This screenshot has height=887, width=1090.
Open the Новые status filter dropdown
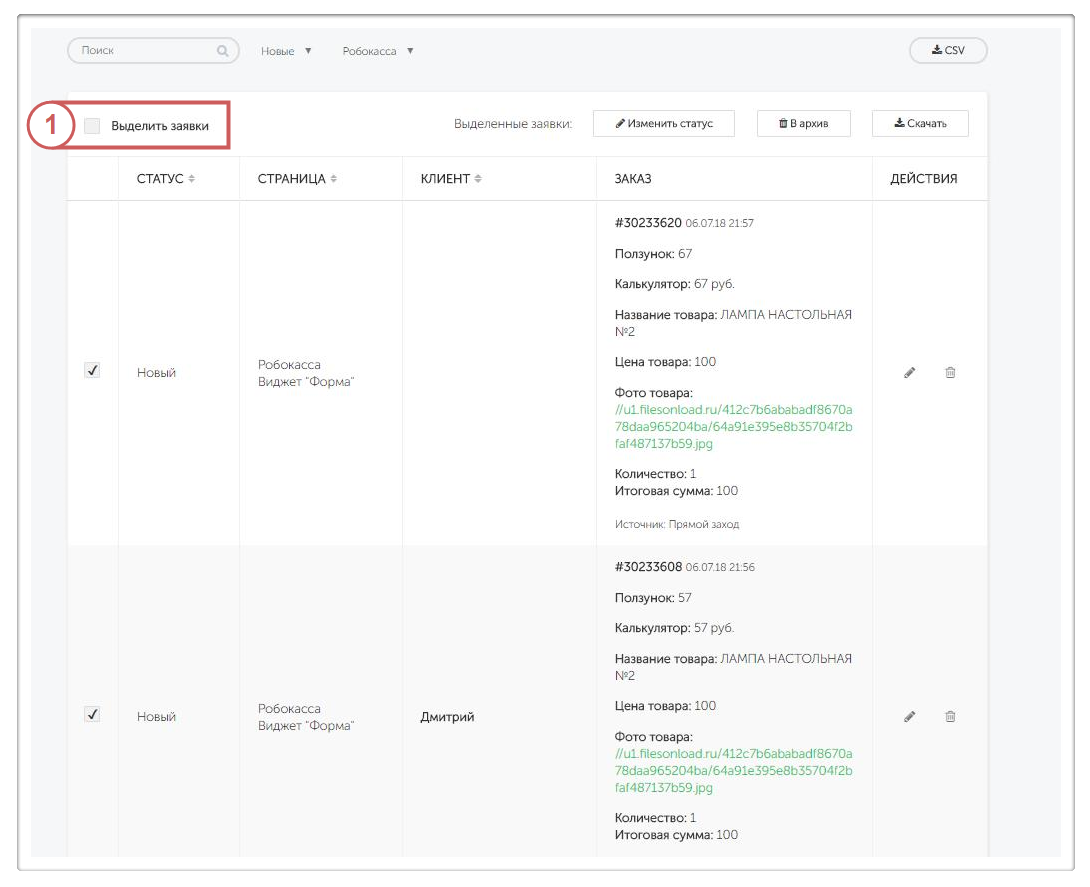286,51
